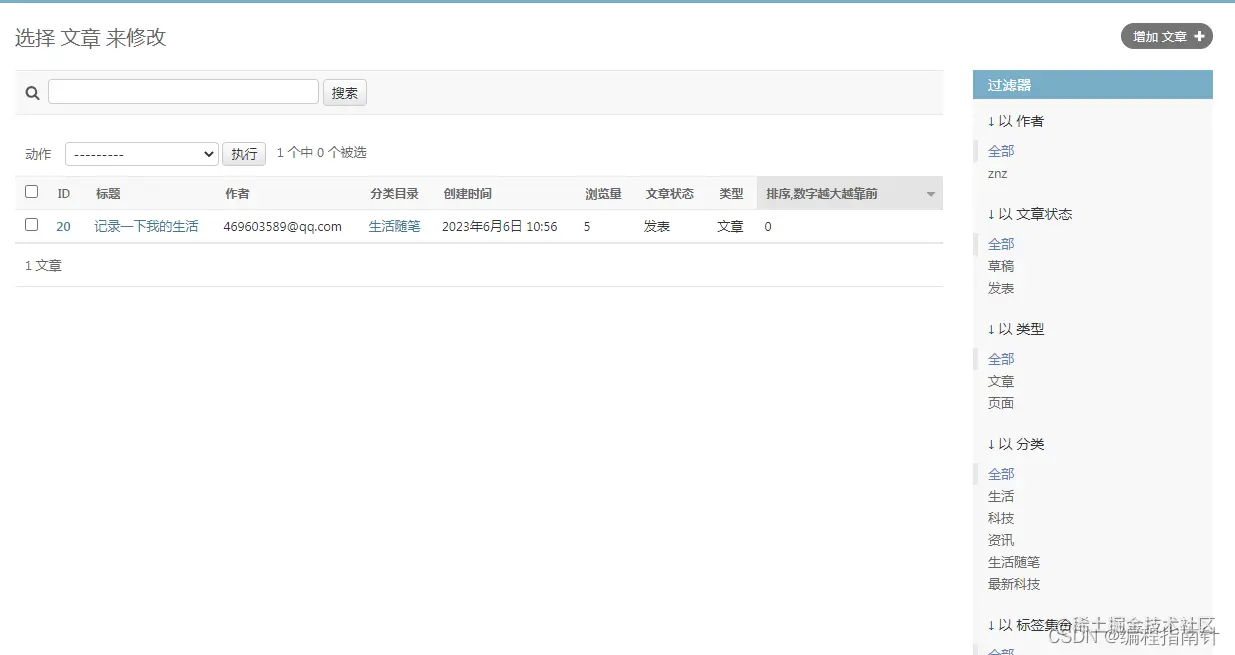Filter by type 文章 in sidebar
The image size is (1235, 655).
coord(1001,381)
